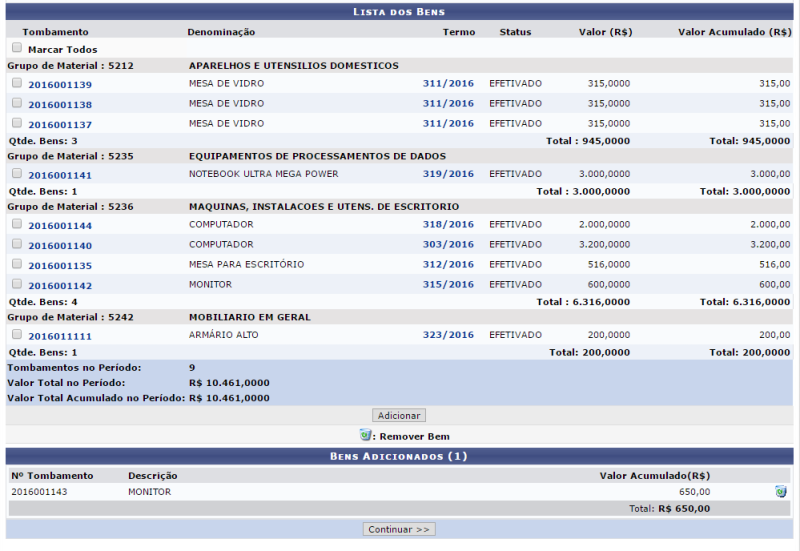Screen dimensions: 800x551
Task: Click the value 3.200,0000 in row 2016001140
Action: point(604,244)
